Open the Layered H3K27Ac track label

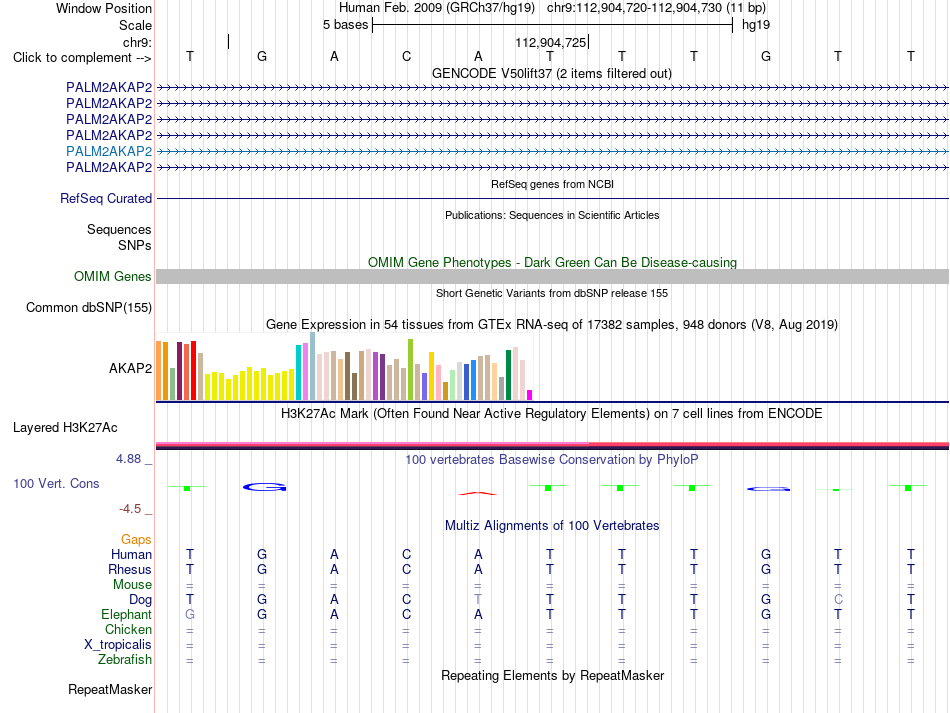coord(65,428)
